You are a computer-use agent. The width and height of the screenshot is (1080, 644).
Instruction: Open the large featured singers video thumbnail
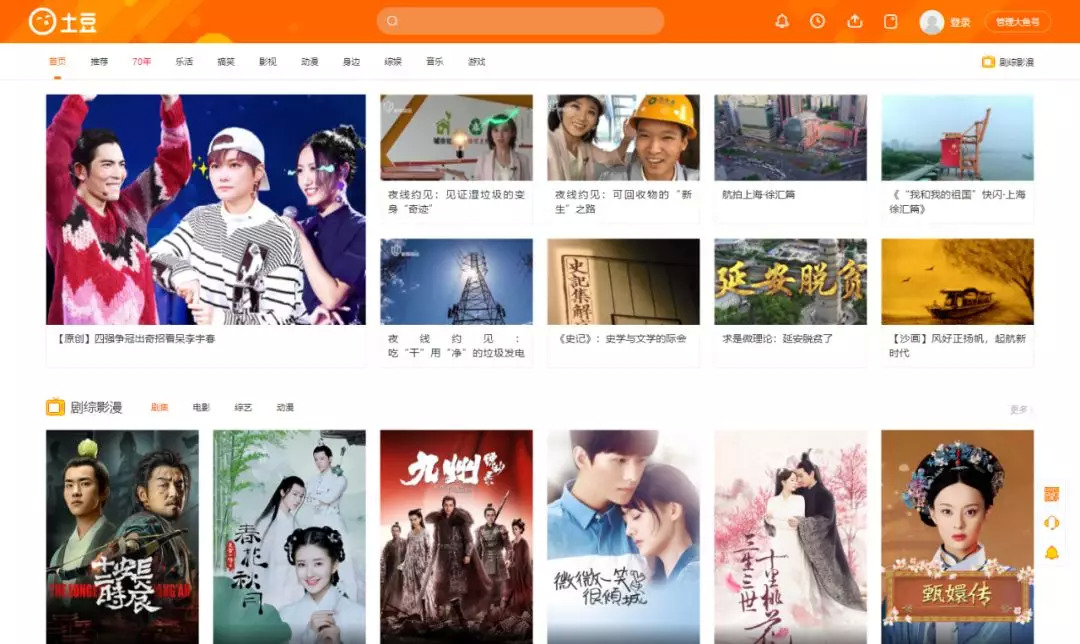[x=206, y=209]
